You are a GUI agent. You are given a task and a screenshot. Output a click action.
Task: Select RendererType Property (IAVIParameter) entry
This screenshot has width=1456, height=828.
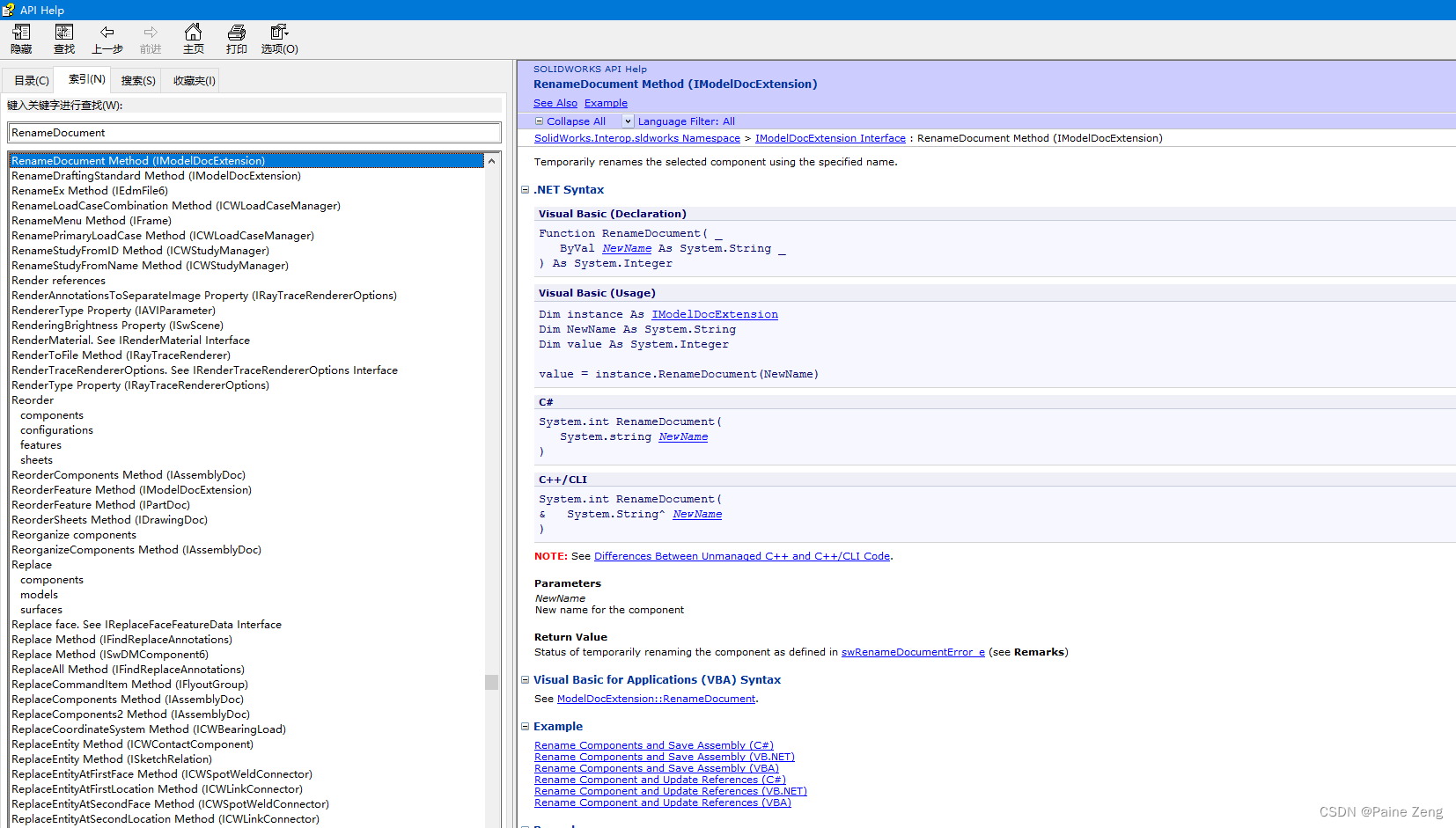[114, 311]
